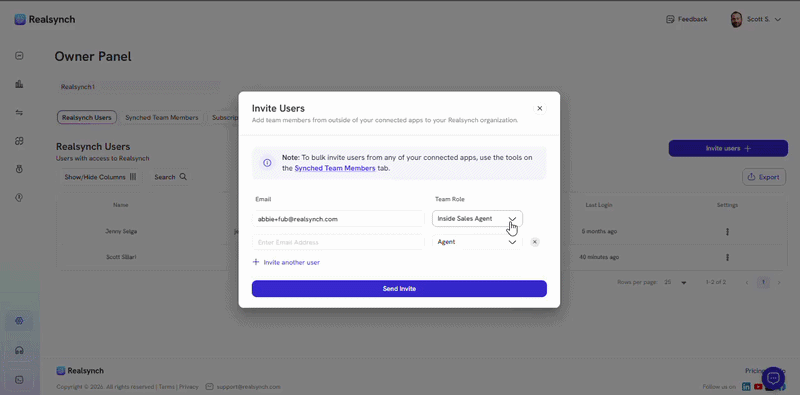
Task: Go to the next page with the right chevron
Action: (779, 282)
